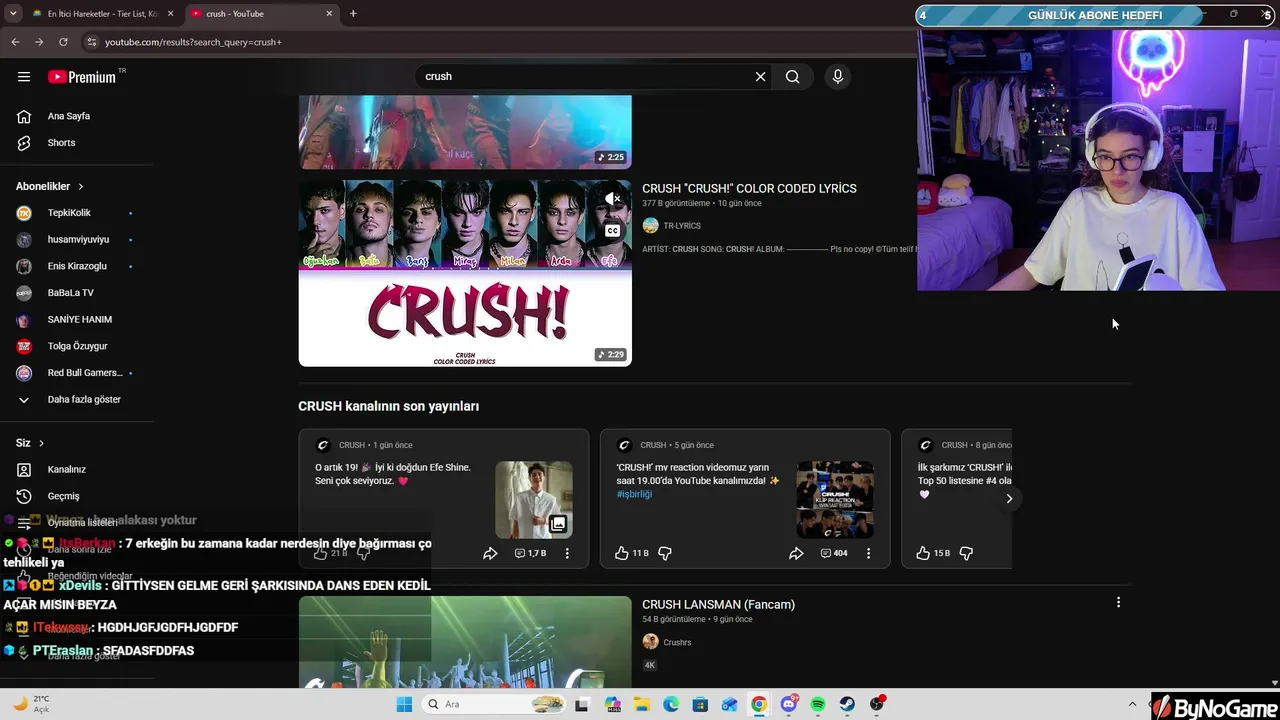Open the tab search dropdown
This screenshot has height=720, width=1280.
tap(13, 14)
